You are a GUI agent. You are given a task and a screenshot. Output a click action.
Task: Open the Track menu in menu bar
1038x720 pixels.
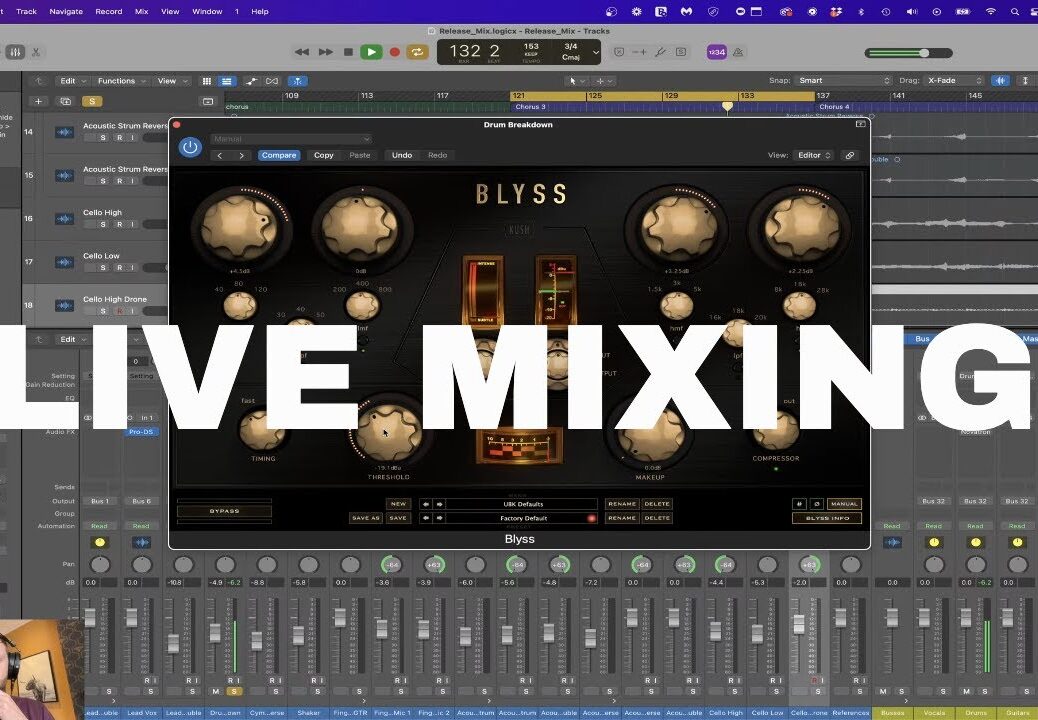coord(26,11)
